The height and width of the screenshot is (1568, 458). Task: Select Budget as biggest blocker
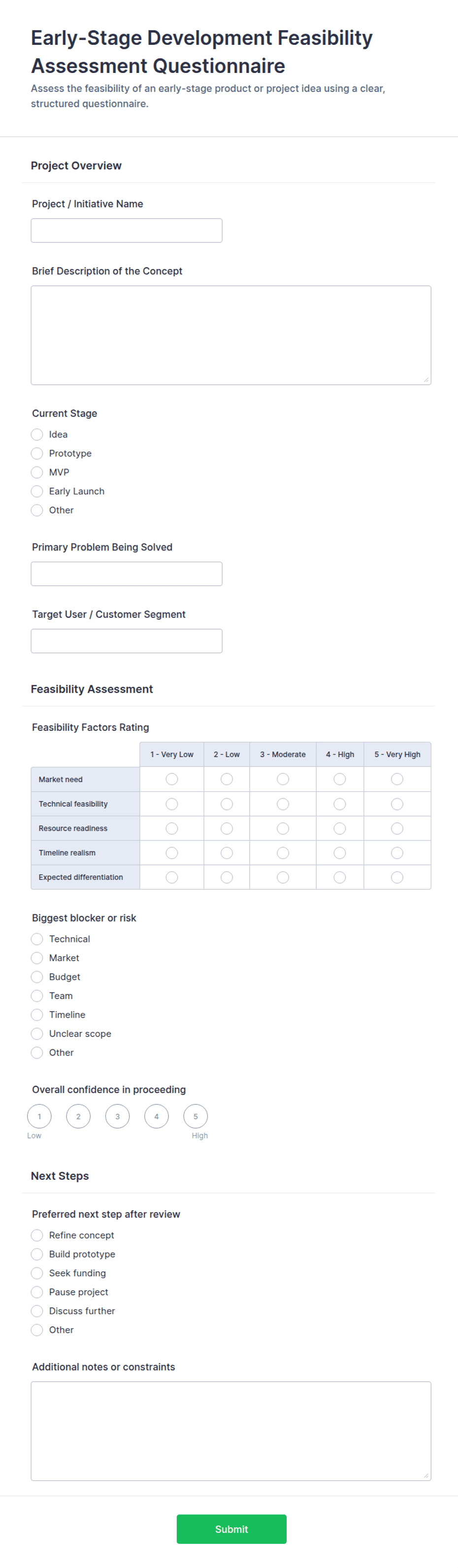(37, 977)
